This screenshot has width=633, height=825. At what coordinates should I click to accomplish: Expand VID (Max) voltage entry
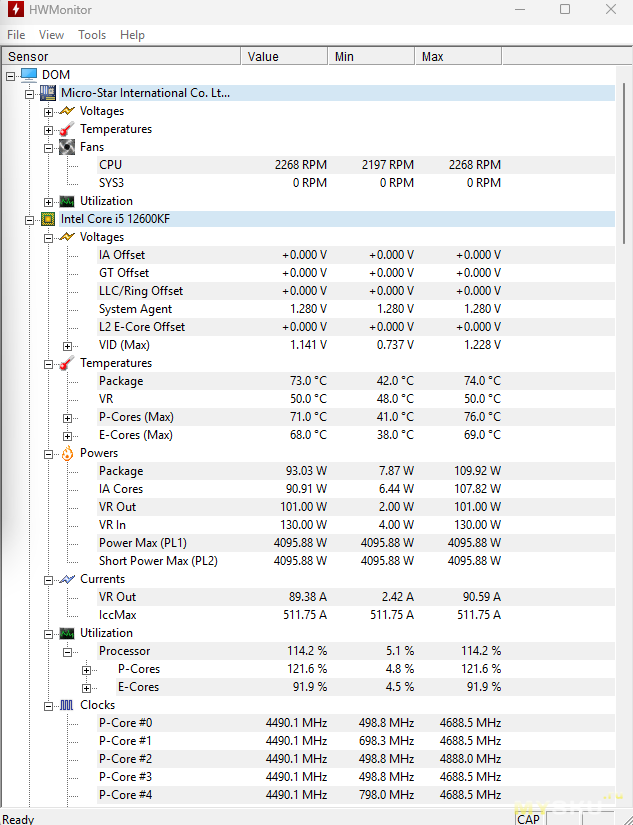click(x=67, y=345)
